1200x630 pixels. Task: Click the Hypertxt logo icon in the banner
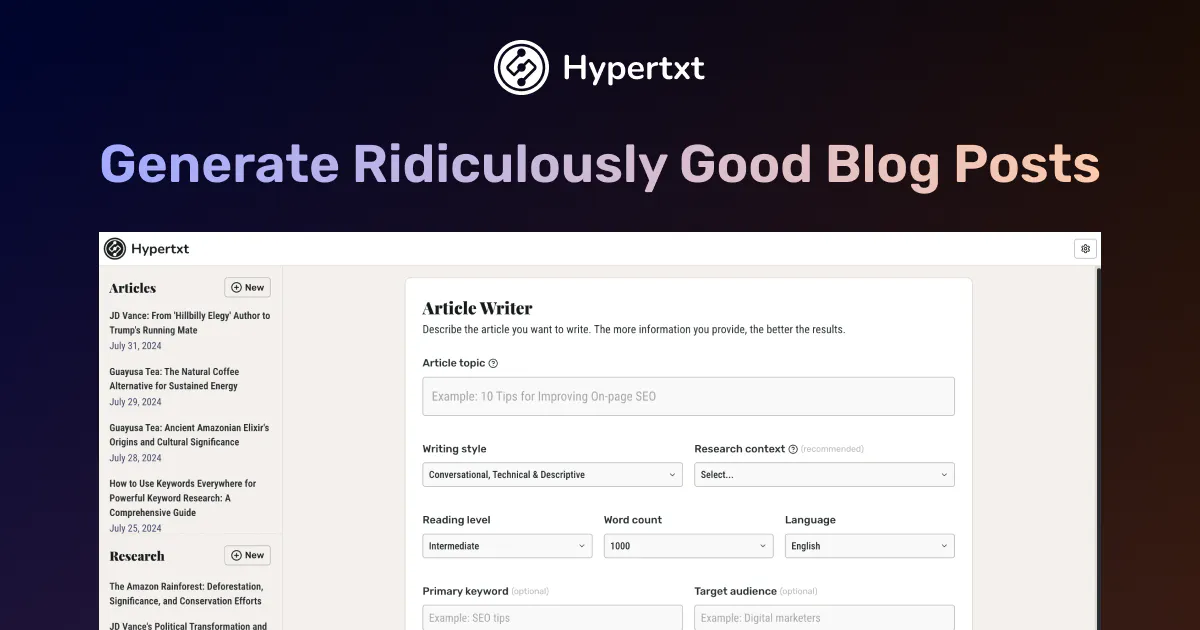pos(521,68)
